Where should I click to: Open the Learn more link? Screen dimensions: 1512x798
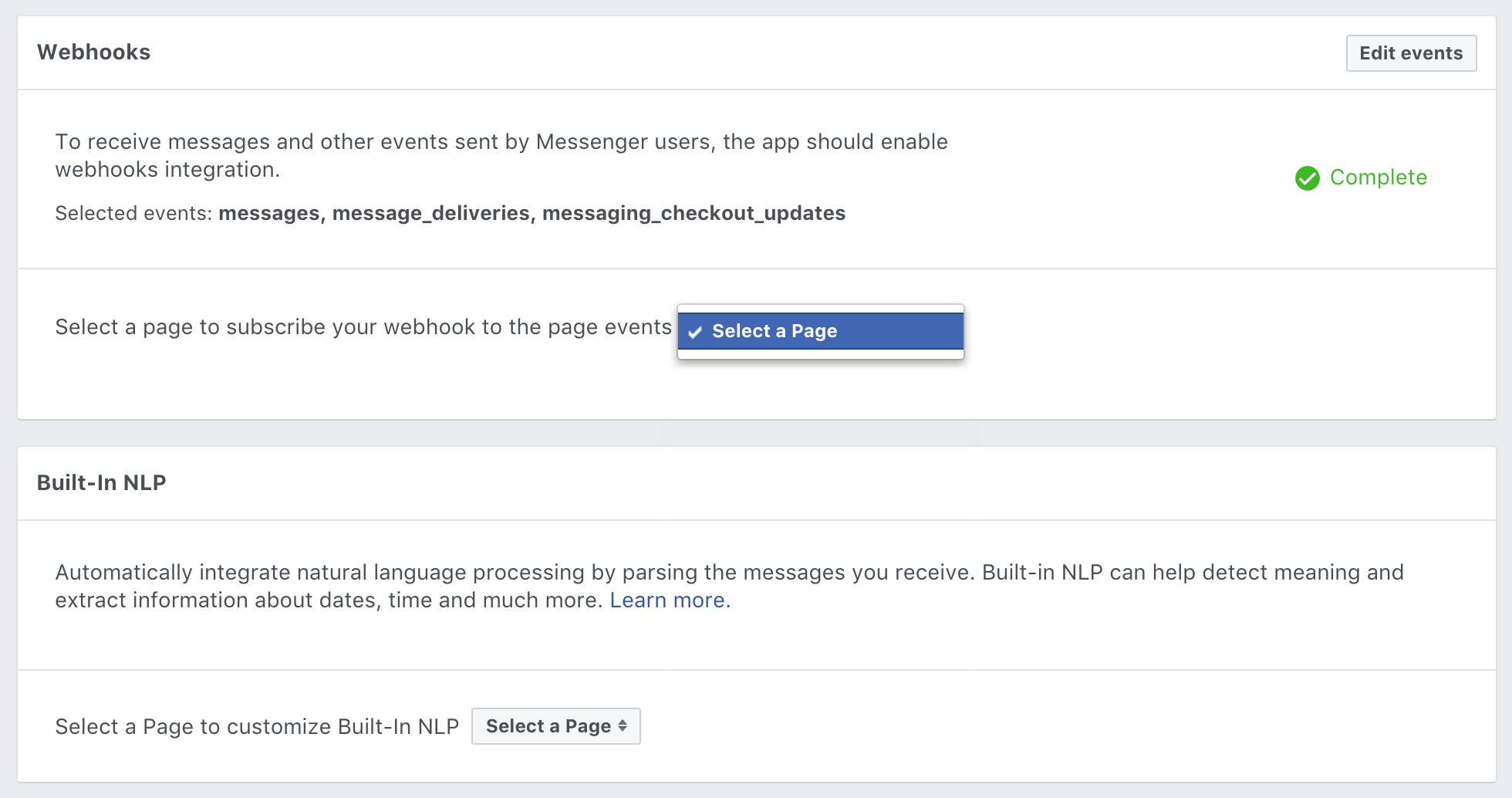(670, 600)
